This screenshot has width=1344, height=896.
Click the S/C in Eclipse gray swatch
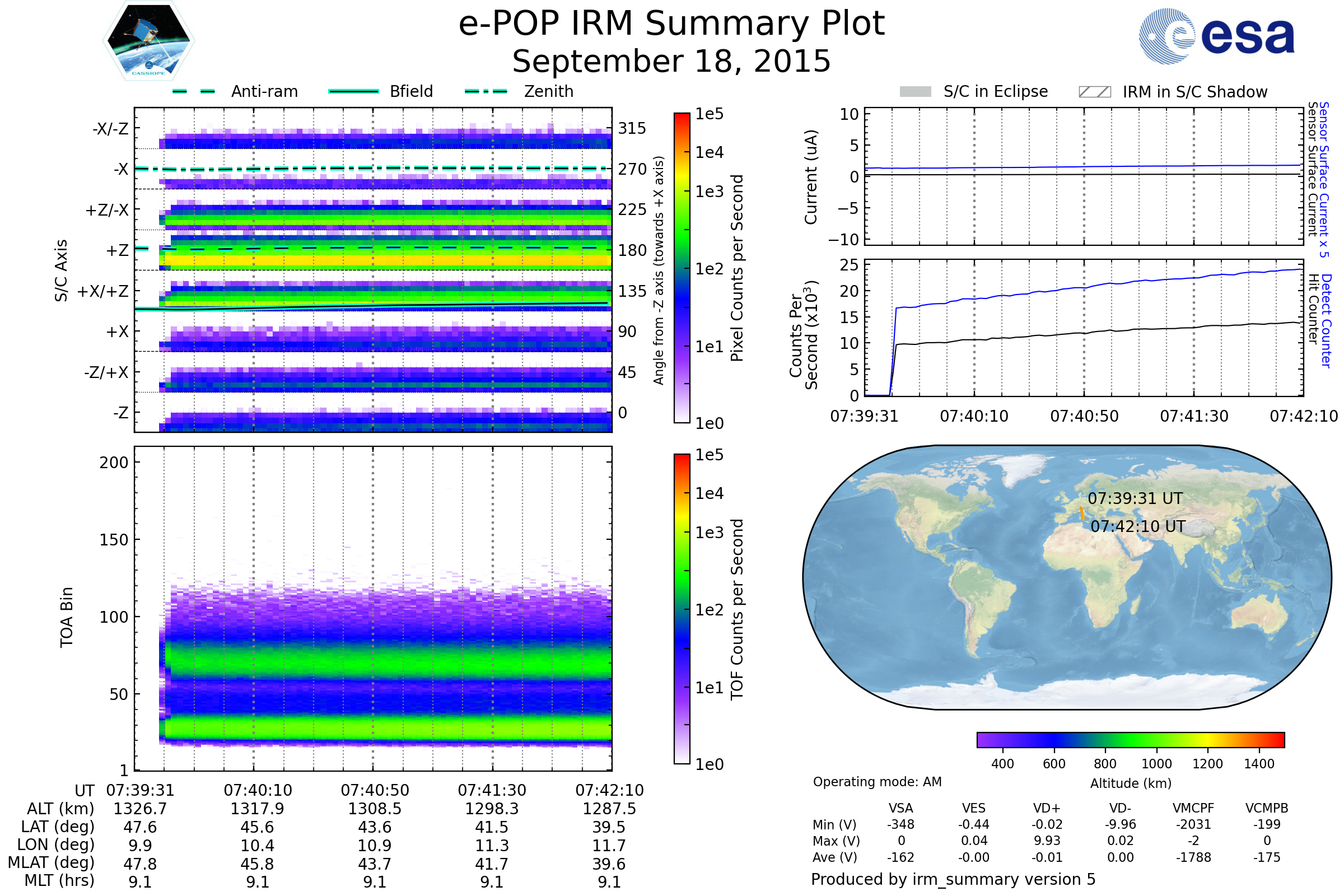tap(915, 92)
